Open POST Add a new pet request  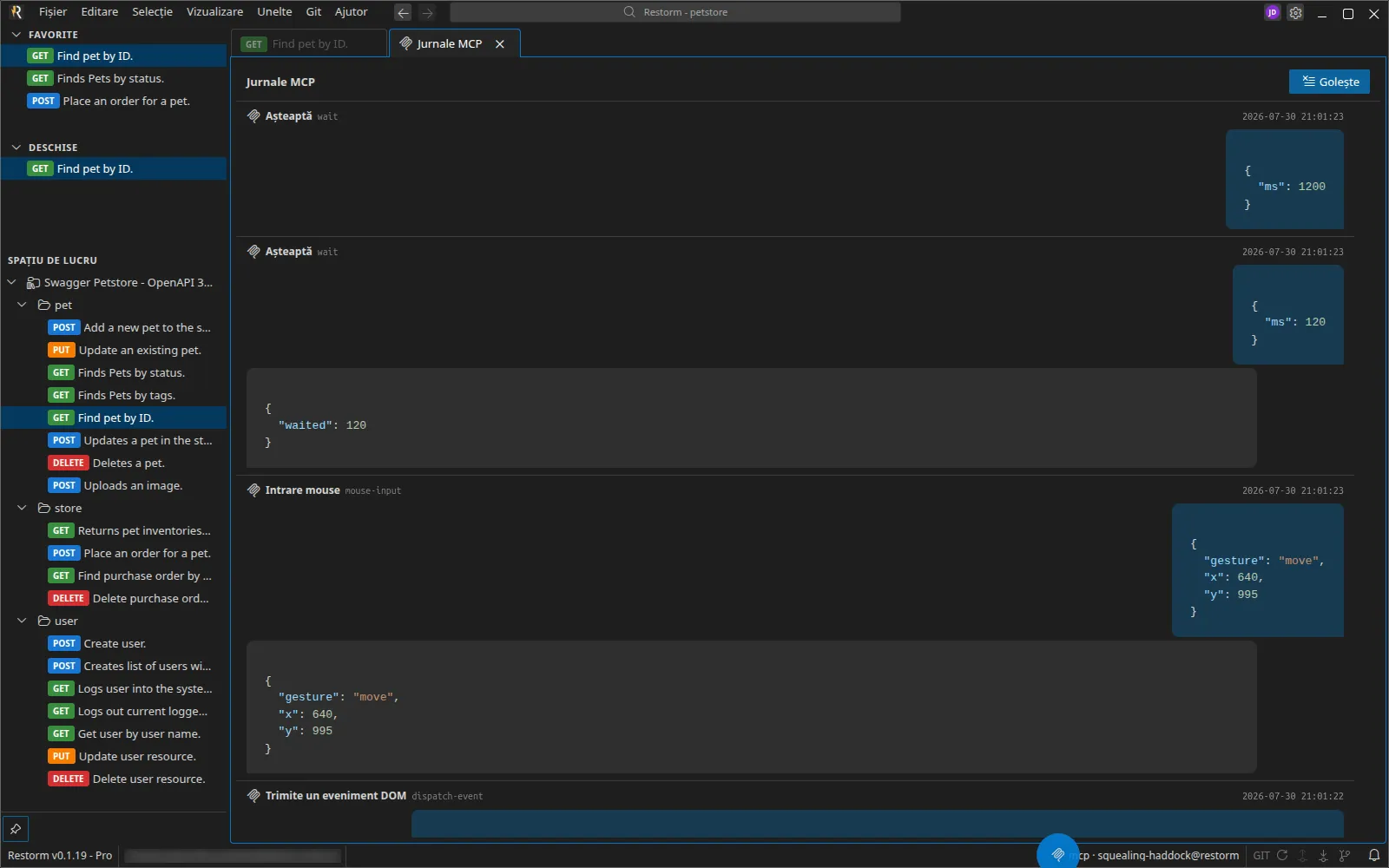(x=114, y=327)
